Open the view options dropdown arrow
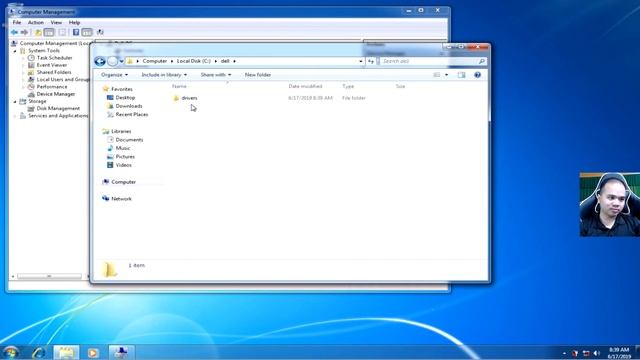Screen dimensions: 640x360 pyautogui.click(x=447, y=75)
